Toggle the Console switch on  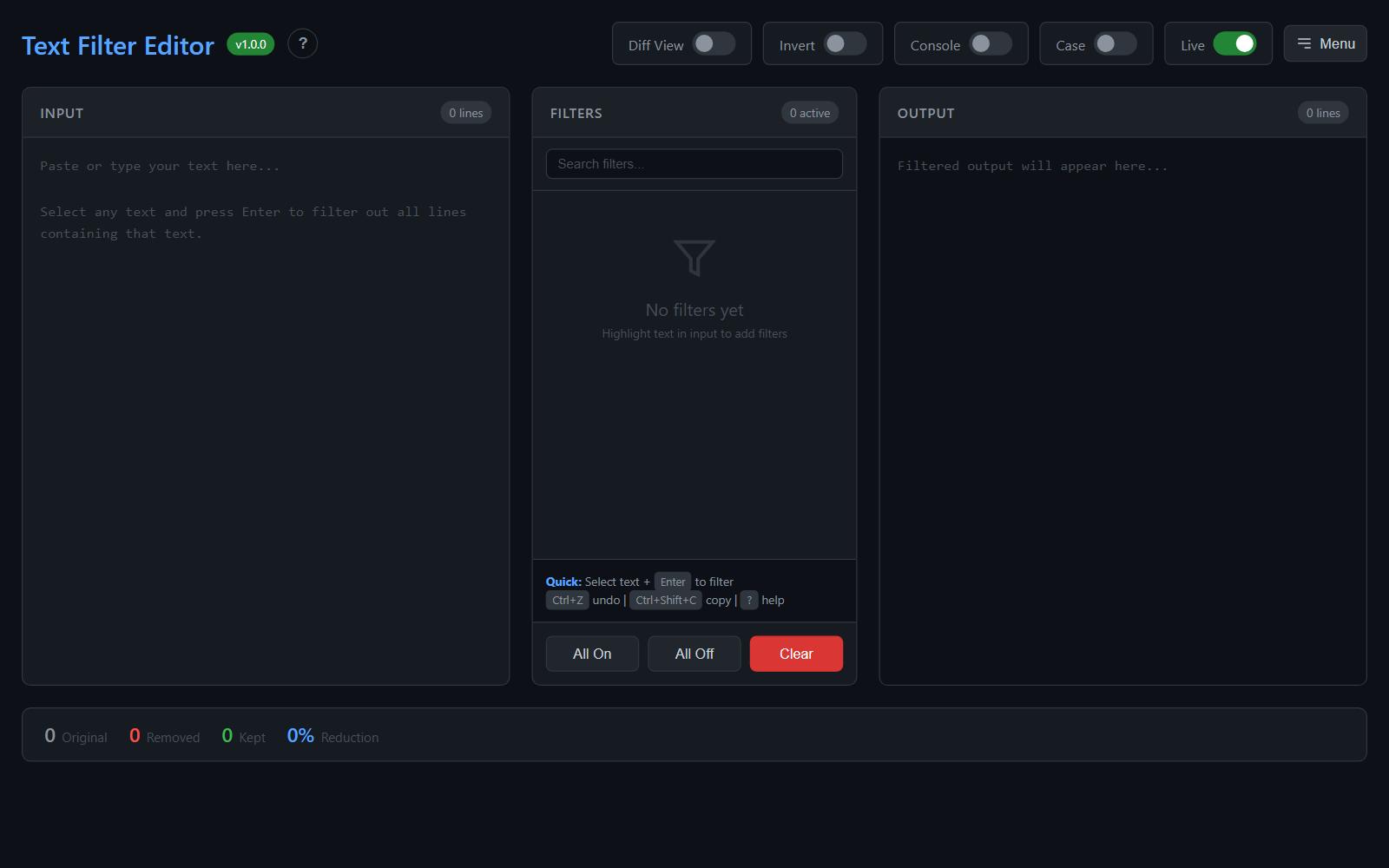tap(991, 44)
